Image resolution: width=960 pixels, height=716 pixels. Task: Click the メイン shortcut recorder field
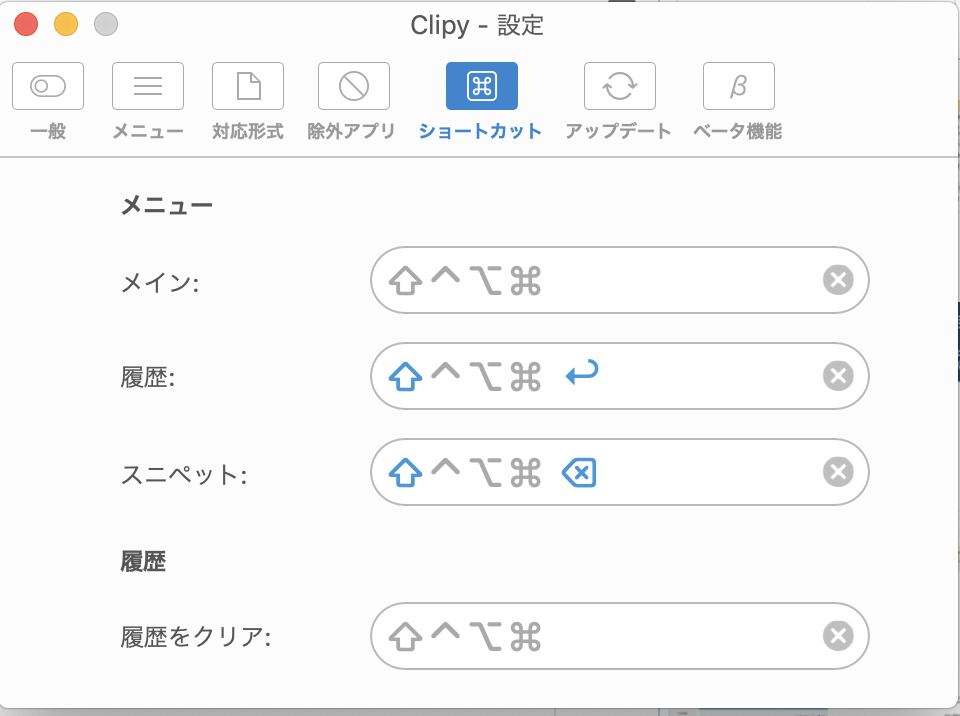coord(620,280)
